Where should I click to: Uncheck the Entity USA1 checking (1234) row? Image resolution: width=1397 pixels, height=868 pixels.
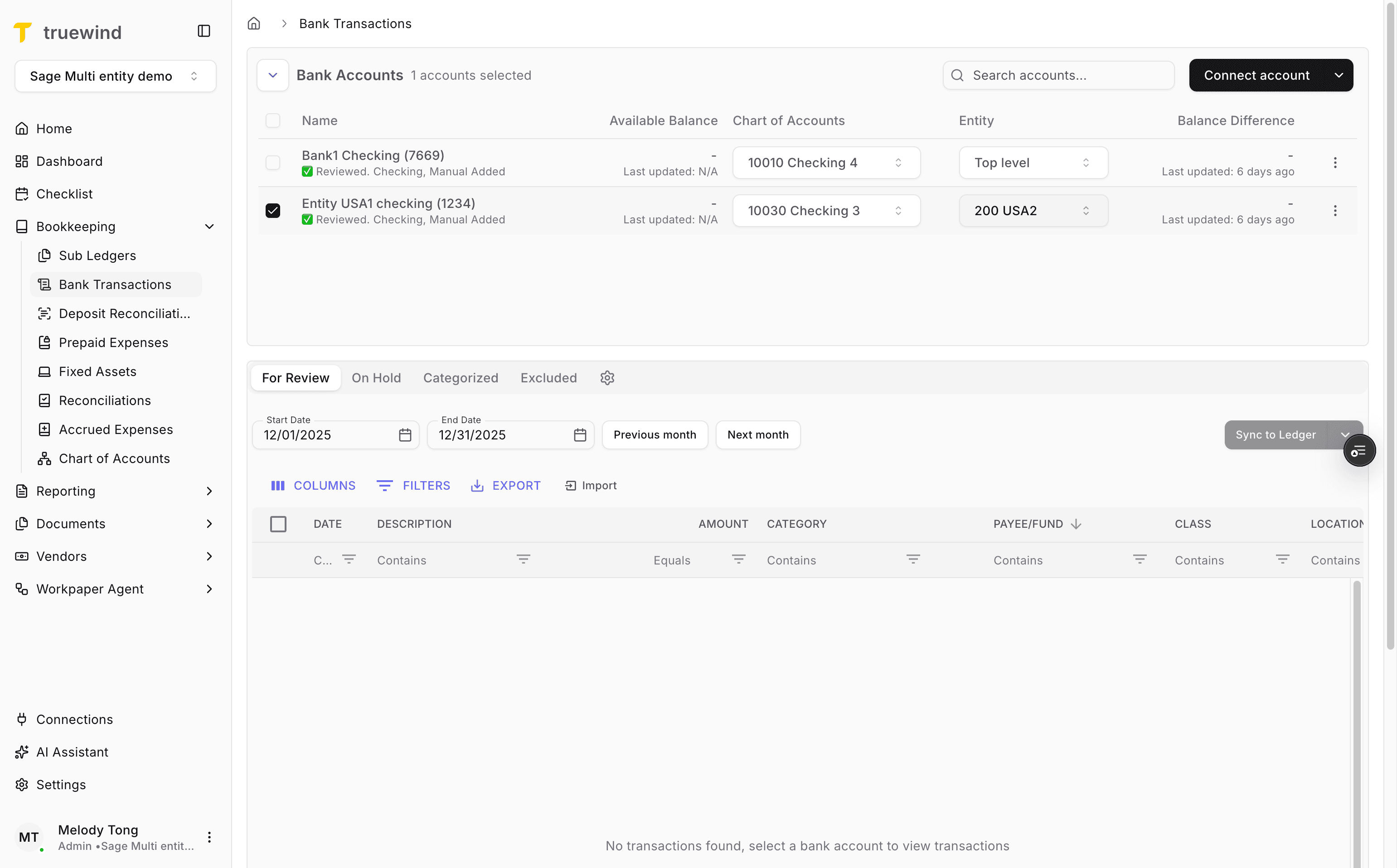click(x=273, y=211)
